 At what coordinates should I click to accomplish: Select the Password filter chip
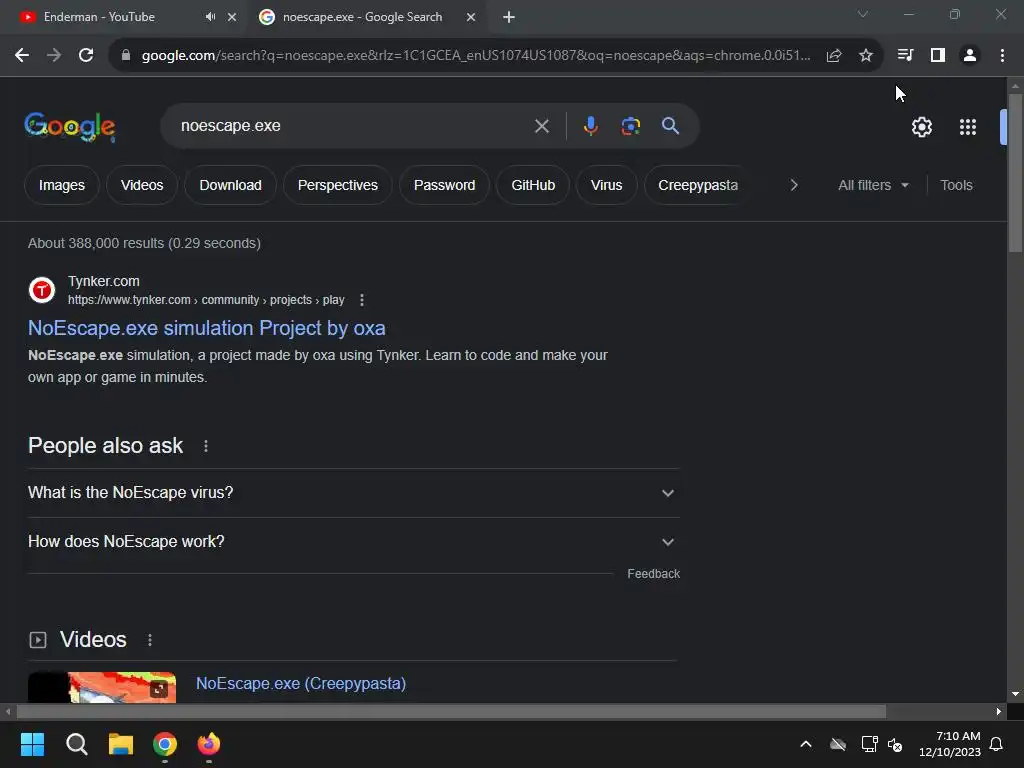[444, 185]
